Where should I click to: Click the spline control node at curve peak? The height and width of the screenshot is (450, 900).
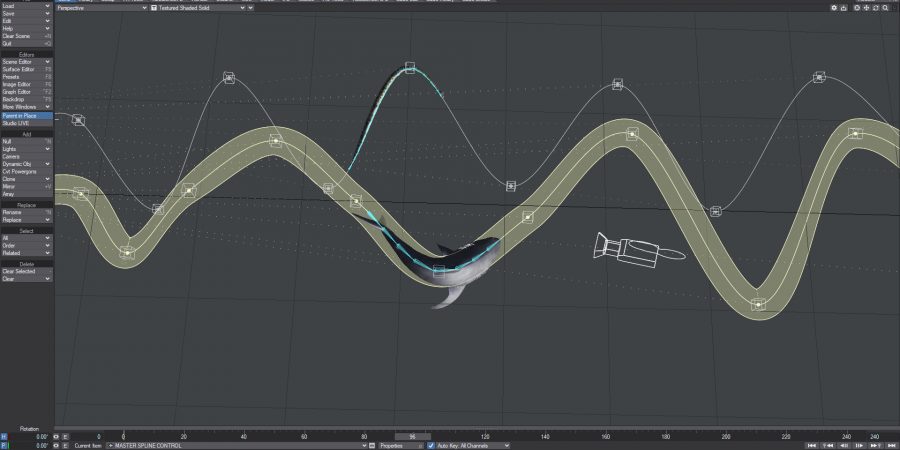[410, 68]
